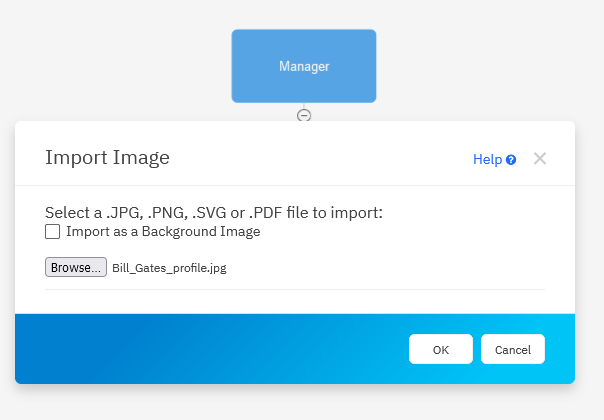Close the Import Image dialog with X
604x420 pixels.
[x=540, y=158]
